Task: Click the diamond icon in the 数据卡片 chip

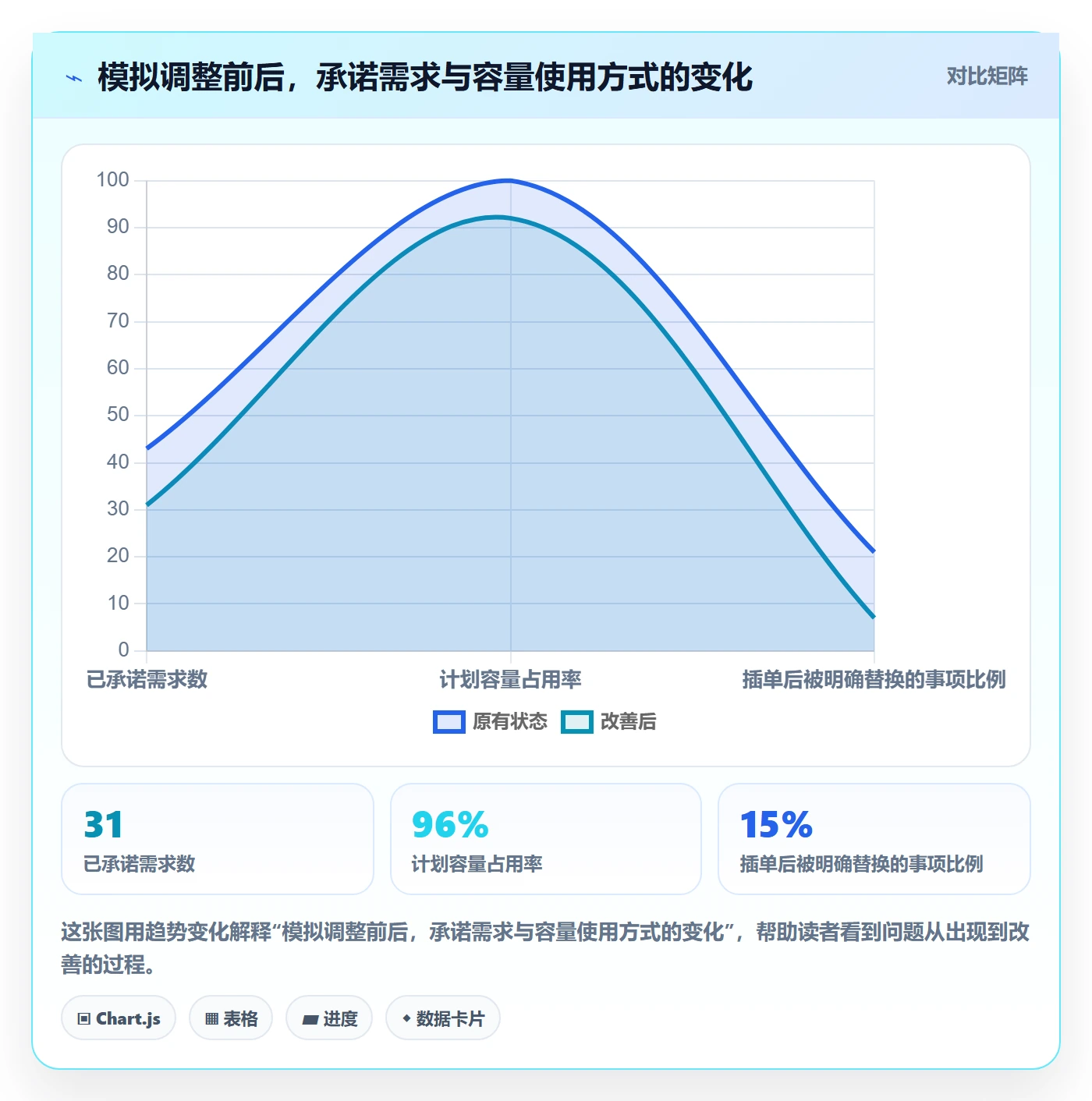Action: click(x=406, y=1018)
